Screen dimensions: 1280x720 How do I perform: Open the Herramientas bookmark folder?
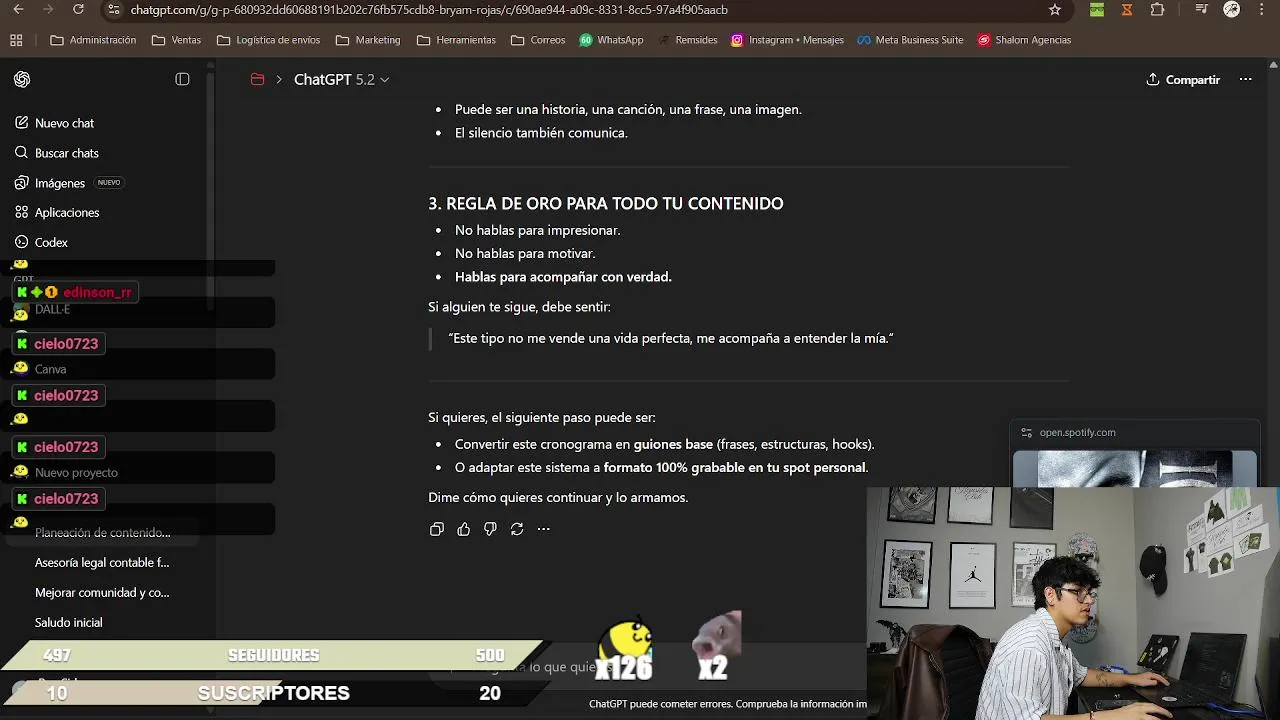pos(456,40)
